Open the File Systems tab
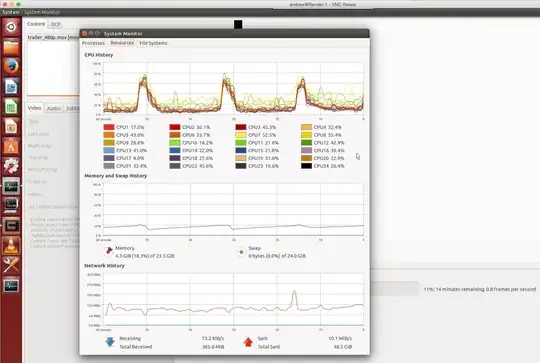The height and width of the screenshot is (363, 540). pyautogui.click(x=153, y=43)
